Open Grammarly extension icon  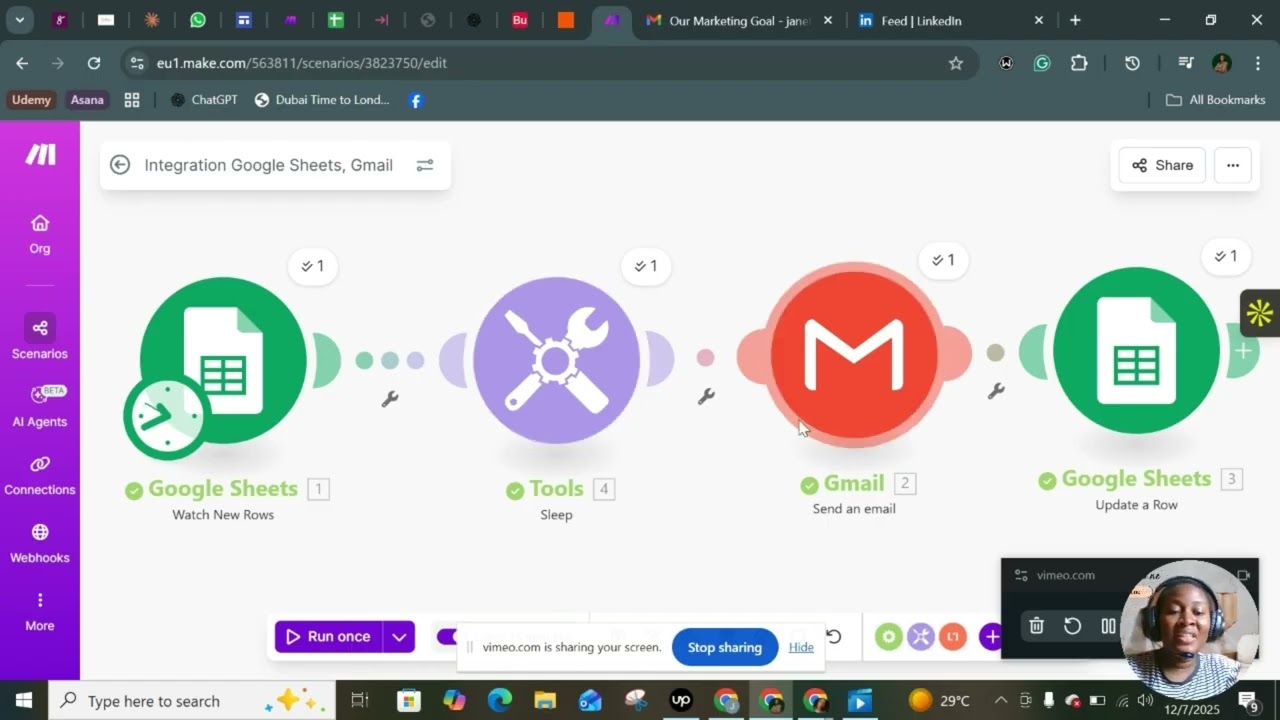point(1042,63)
